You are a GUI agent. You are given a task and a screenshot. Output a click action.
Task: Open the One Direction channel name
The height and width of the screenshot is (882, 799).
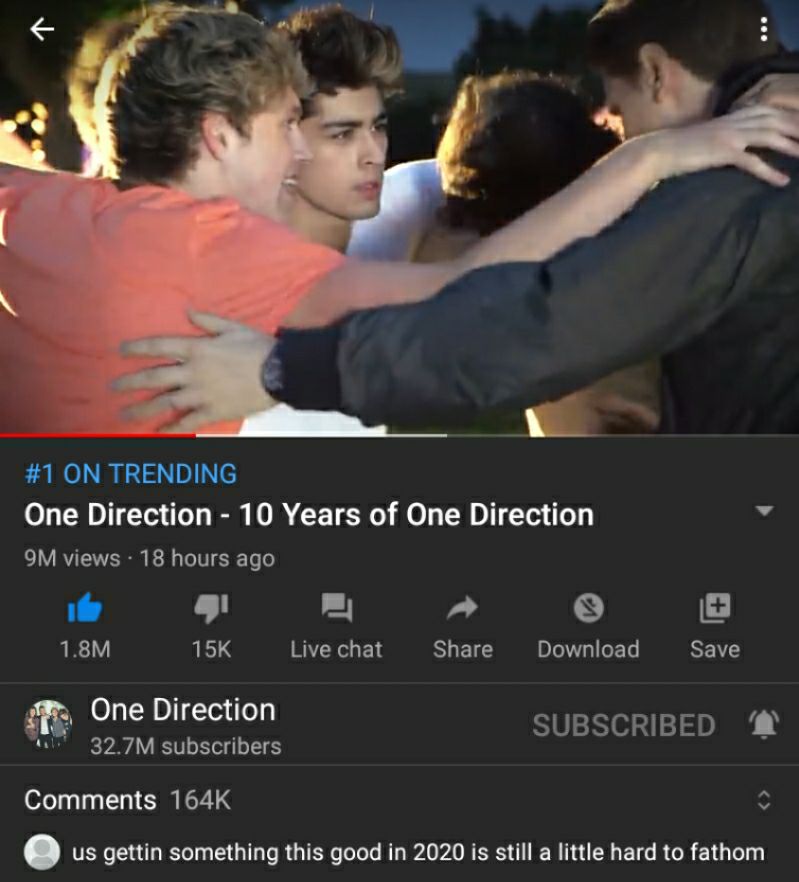pyautogui.click(x=183, y=710)
